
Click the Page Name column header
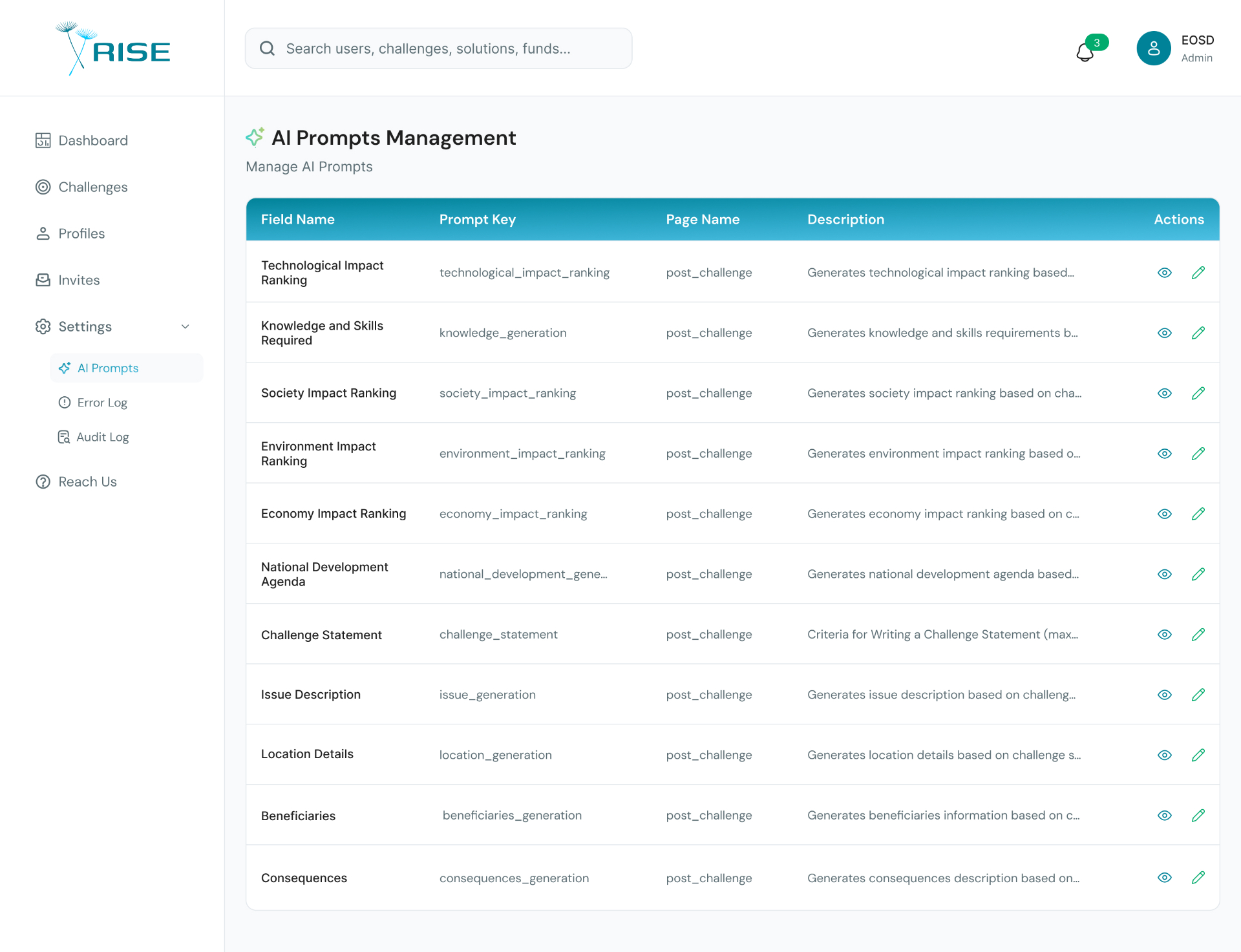coord(703,219)
